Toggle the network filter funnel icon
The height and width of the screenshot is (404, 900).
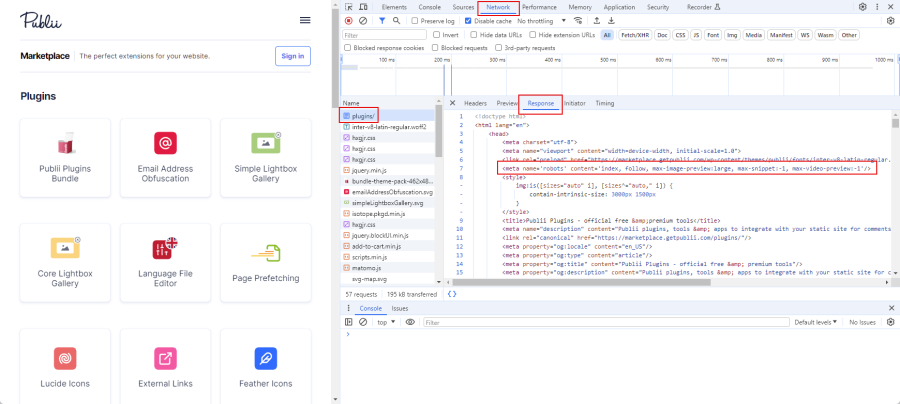click(382, 21)
